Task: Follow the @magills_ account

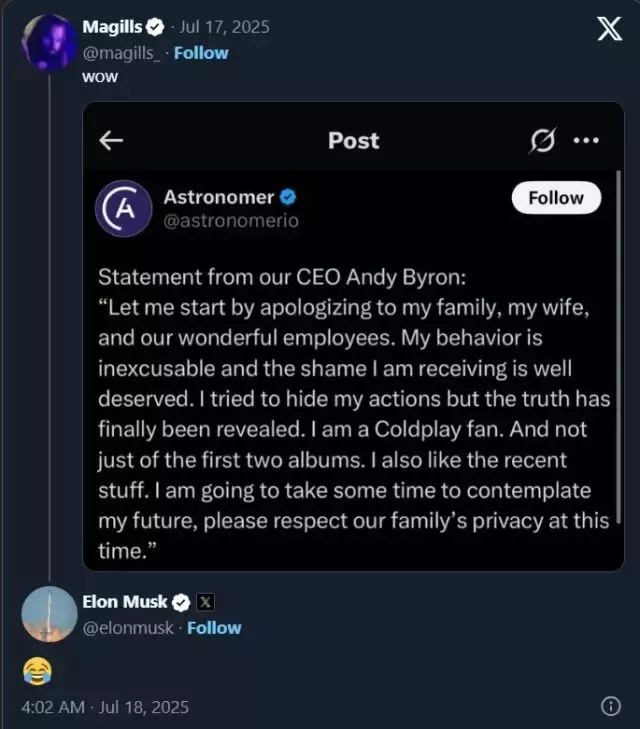Action: [x=200, y=52]
